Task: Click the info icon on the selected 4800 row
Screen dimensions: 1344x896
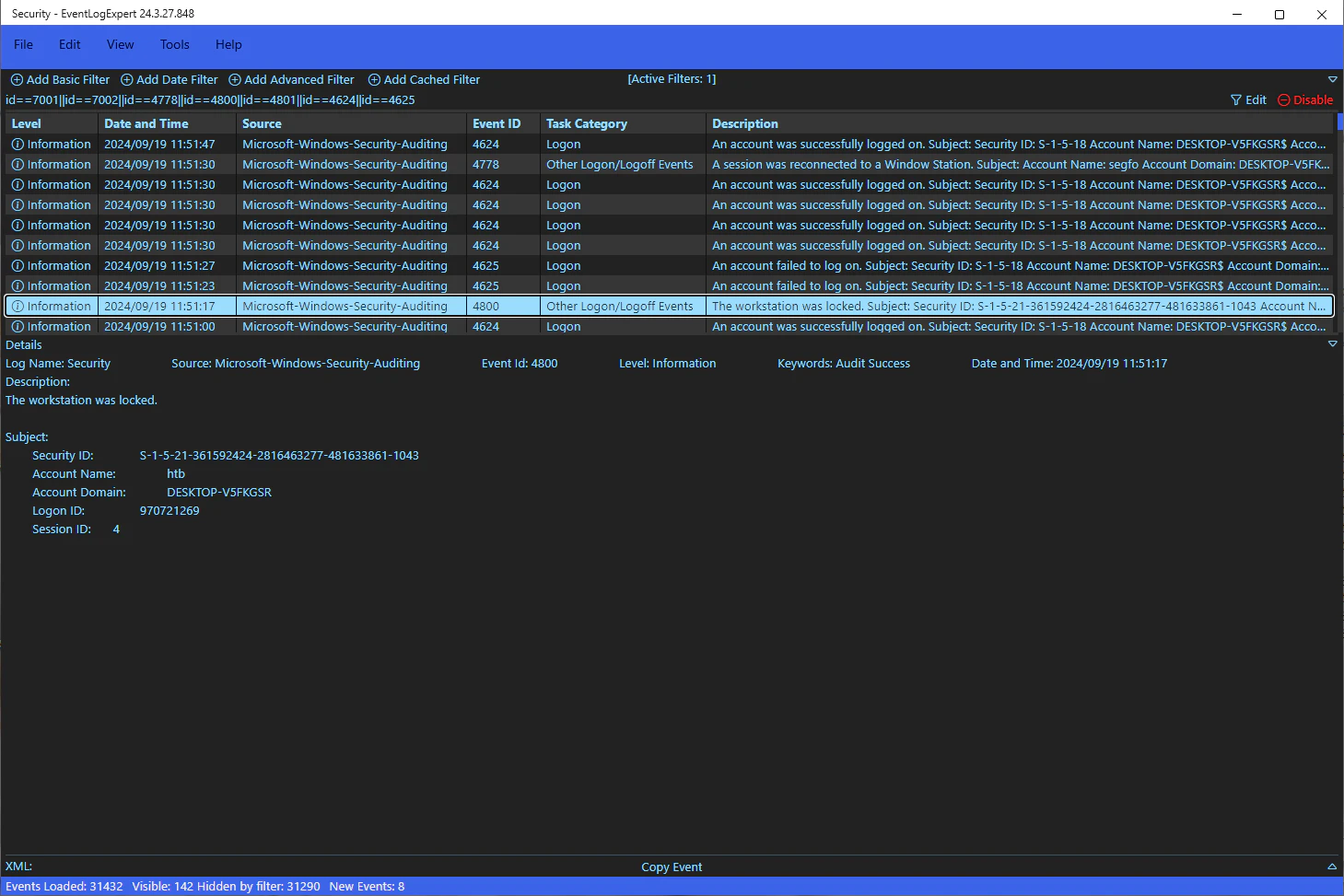Action: click(18, 307)
